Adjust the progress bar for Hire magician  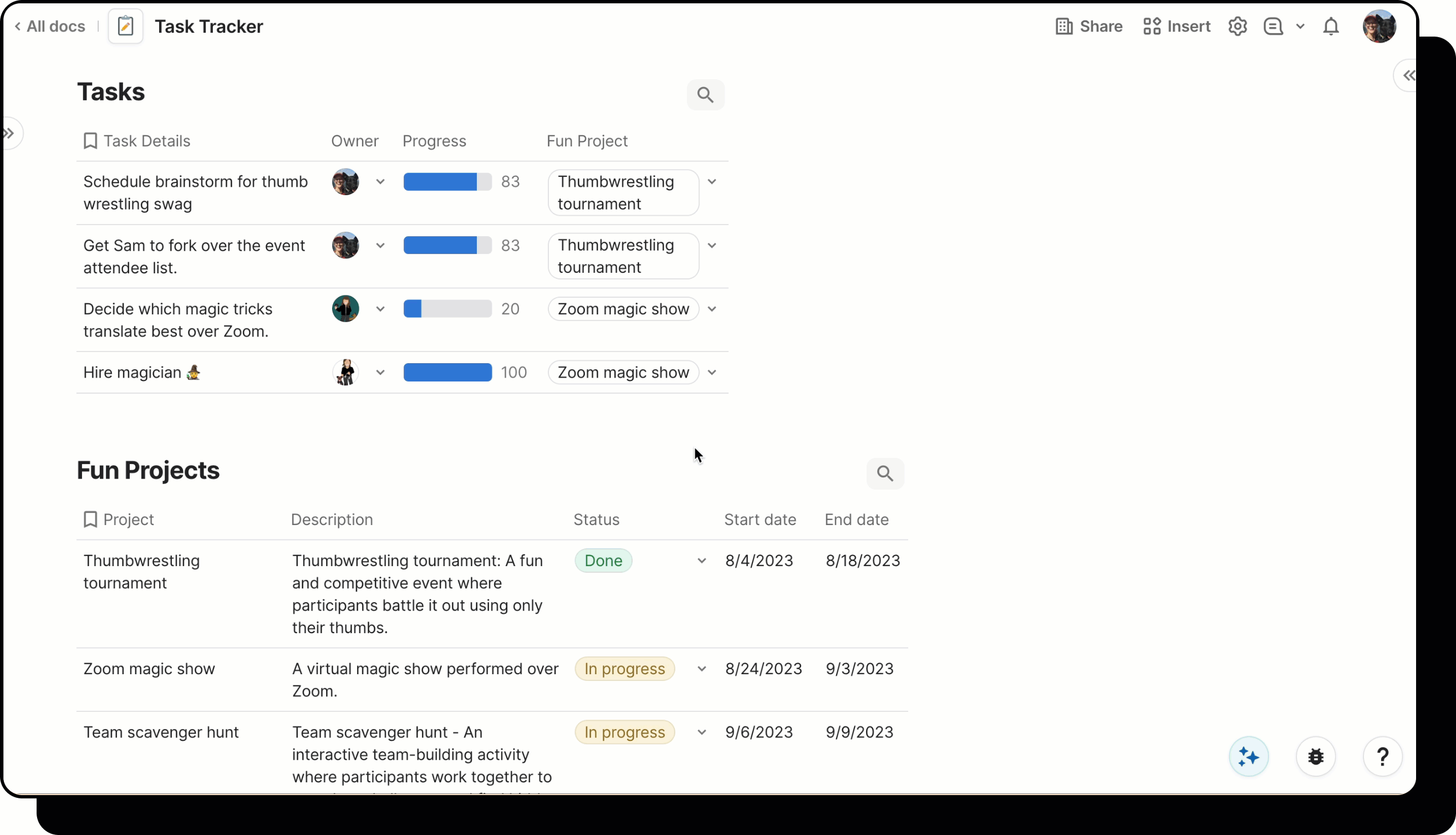447,372
